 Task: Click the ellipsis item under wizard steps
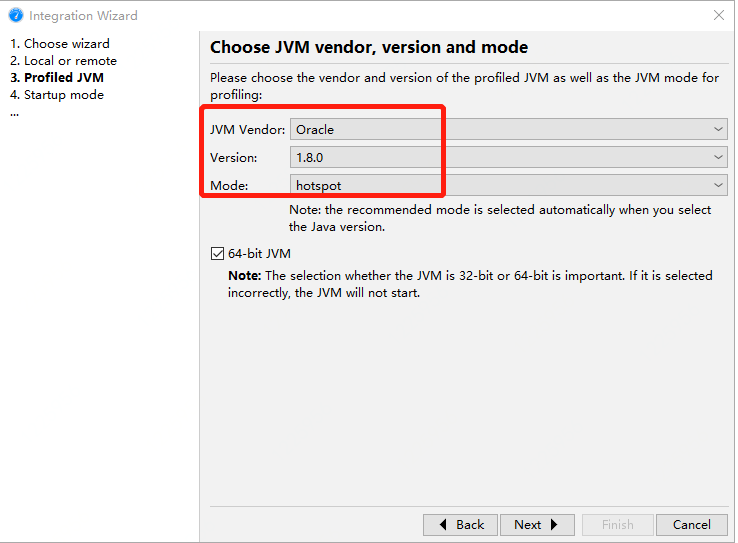(x=15, y=111)
